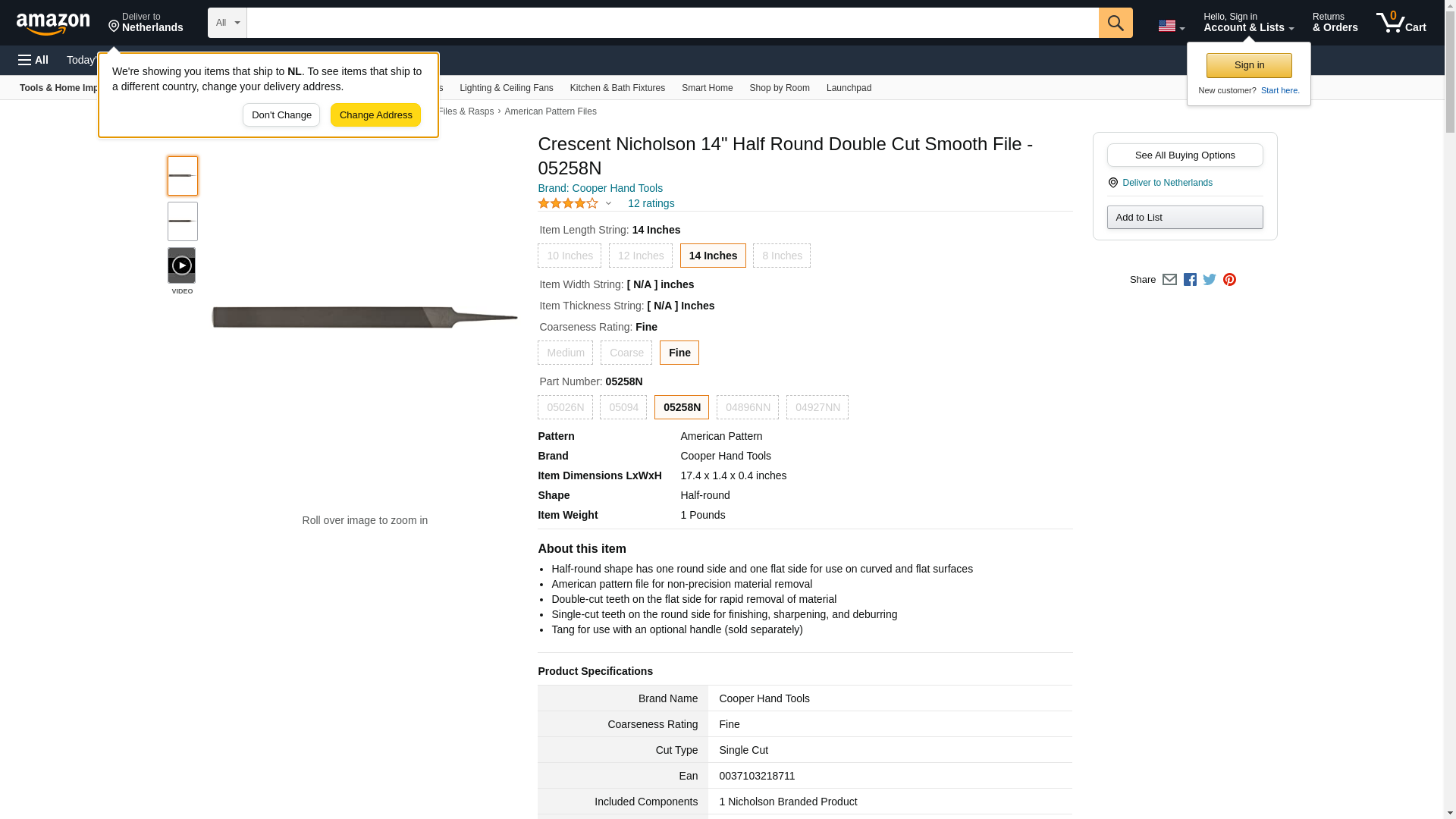Click the Change Address button

coord(375,115)
